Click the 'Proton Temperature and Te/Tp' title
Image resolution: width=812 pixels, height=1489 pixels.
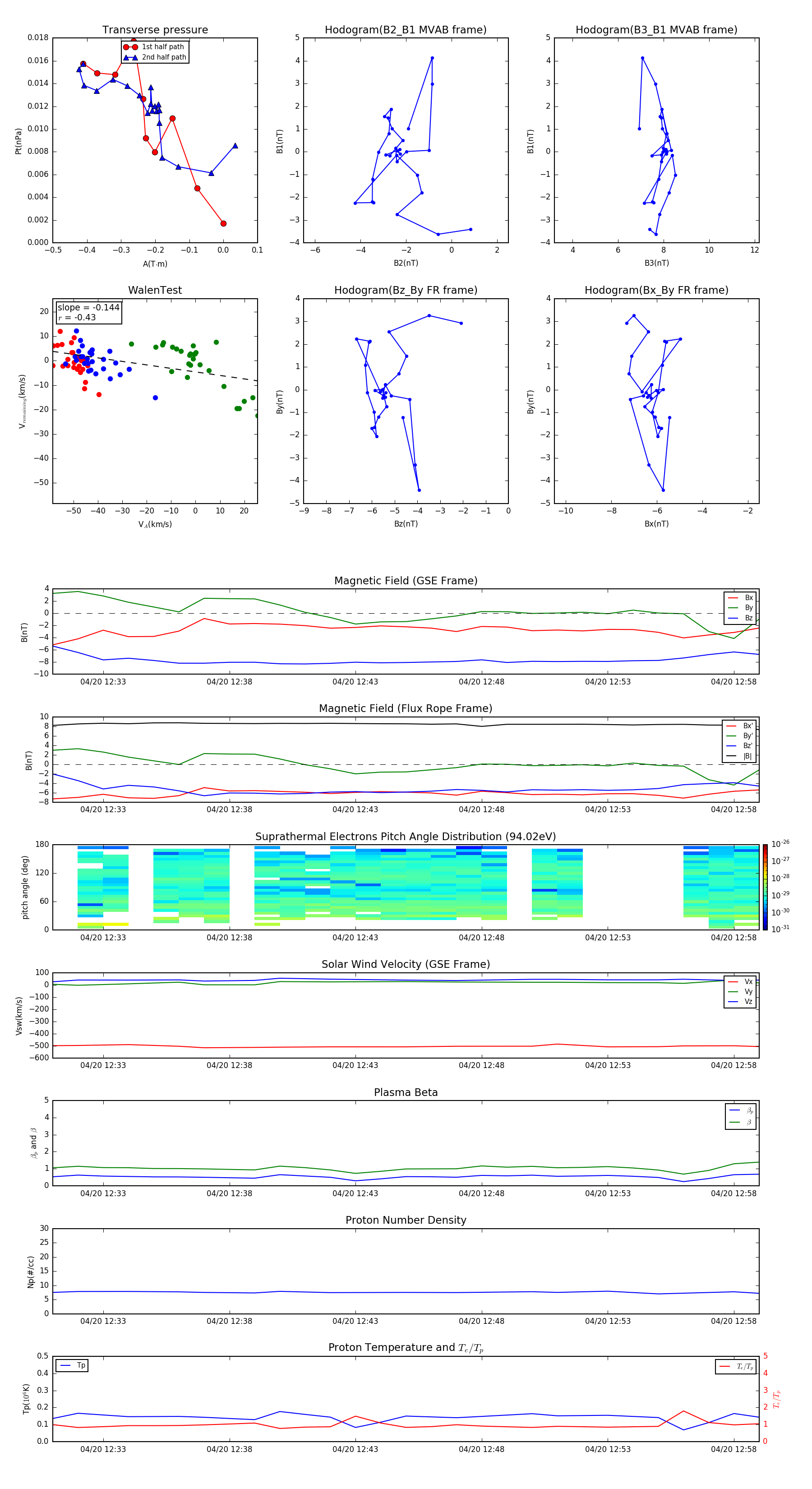pos(406,1348)
